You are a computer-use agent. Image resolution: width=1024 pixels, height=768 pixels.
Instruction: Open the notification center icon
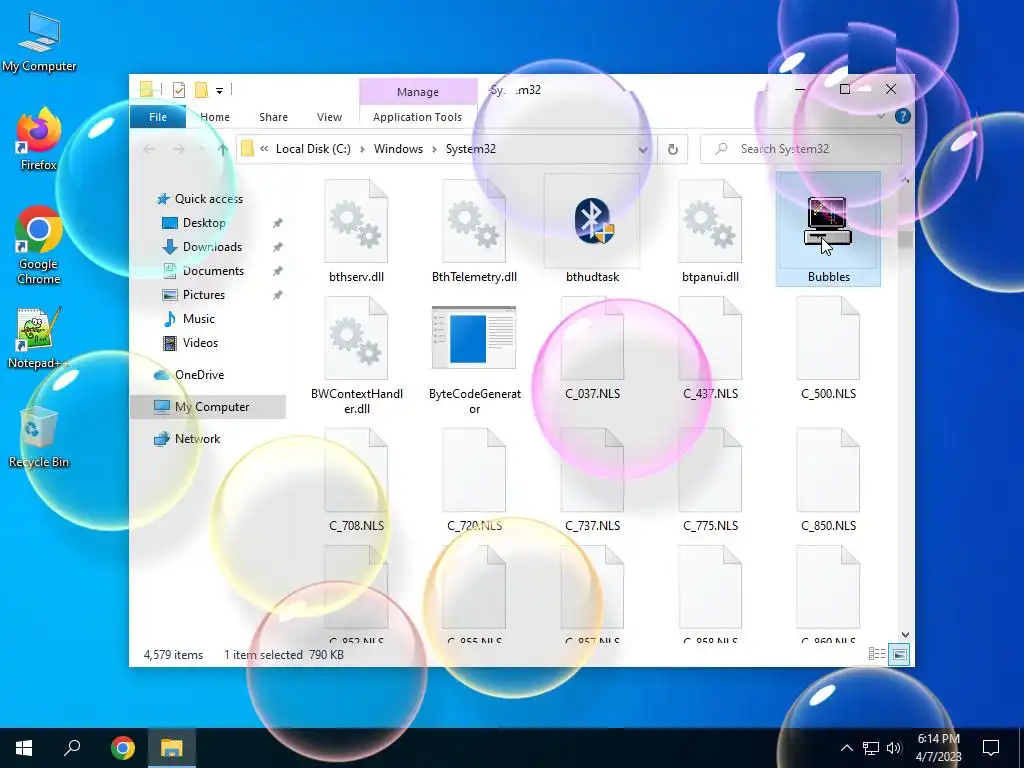(991, 748)
